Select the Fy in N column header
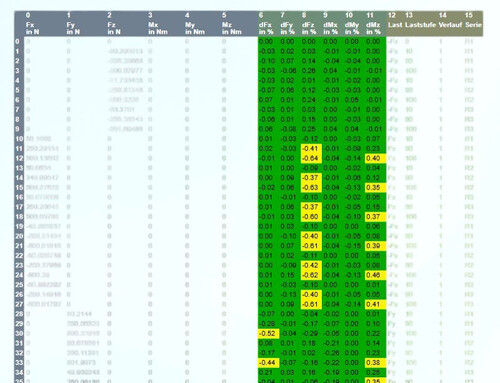Image resolution: width=500 pixels, height=383 pixels. 73,28
